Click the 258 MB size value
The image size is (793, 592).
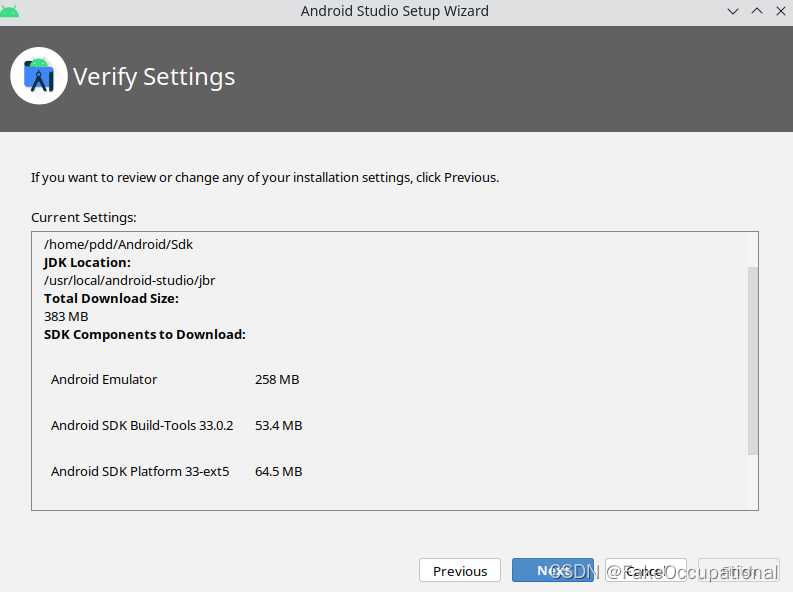point(277,379)
